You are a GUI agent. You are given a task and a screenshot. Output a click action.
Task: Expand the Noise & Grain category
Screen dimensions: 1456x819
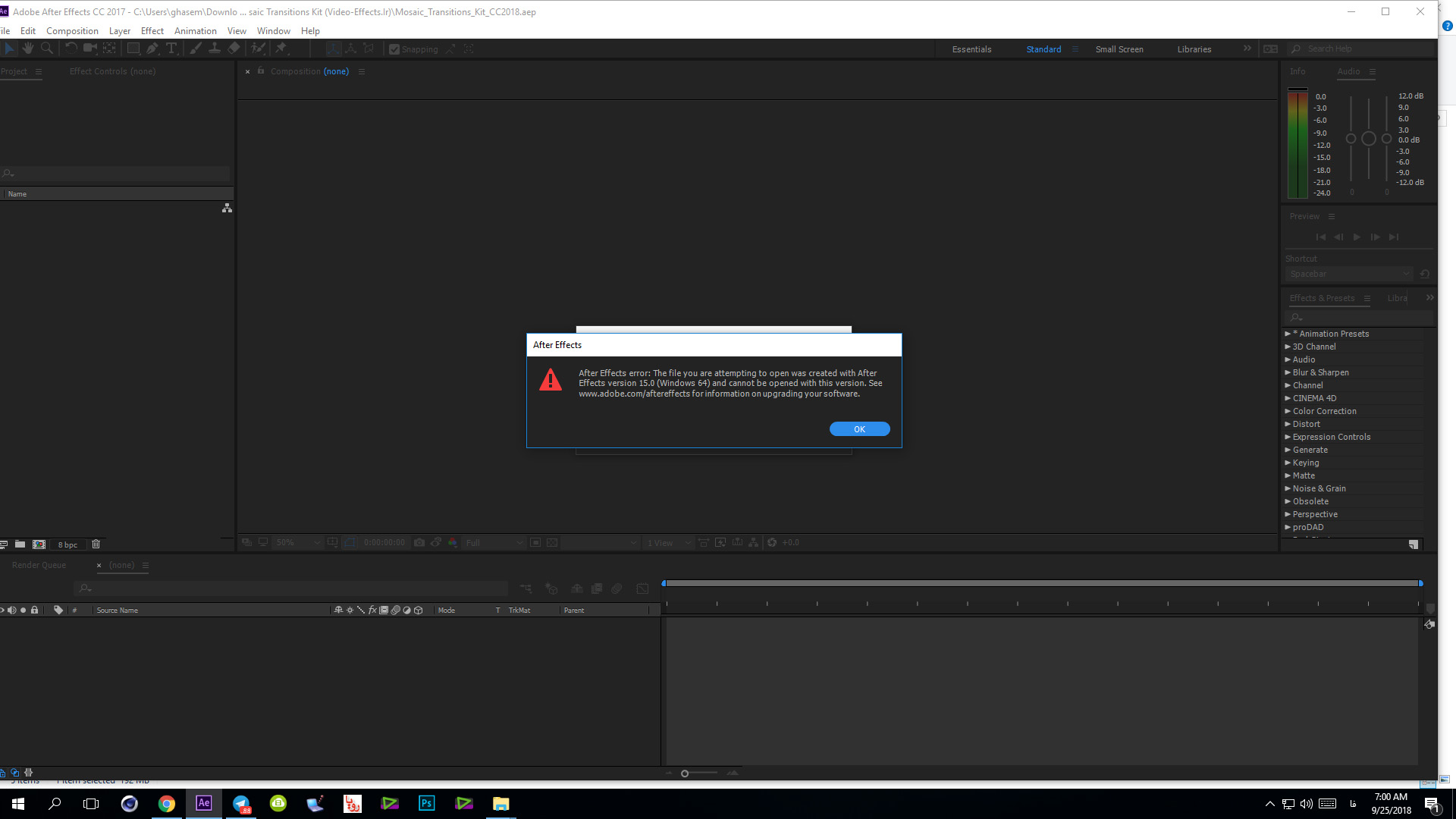(x=1288, y=488)
